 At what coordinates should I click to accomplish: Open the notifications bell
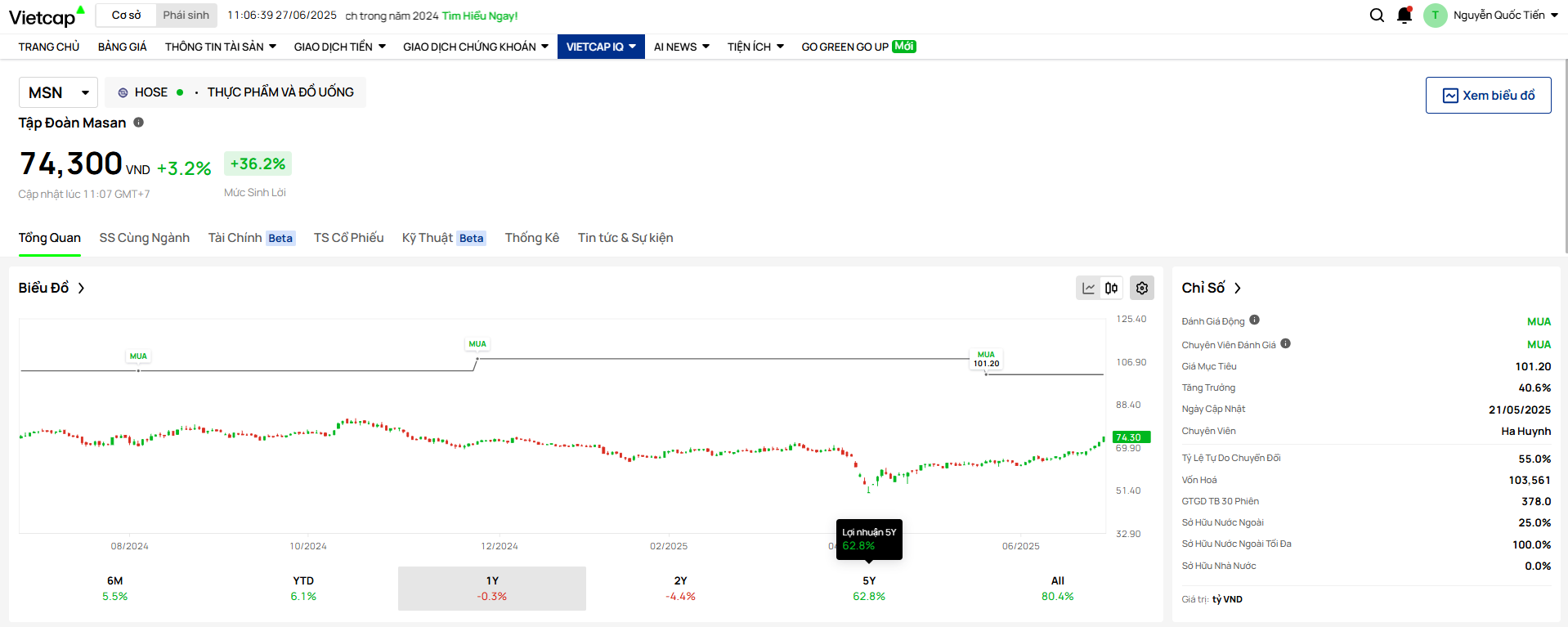1404,16
